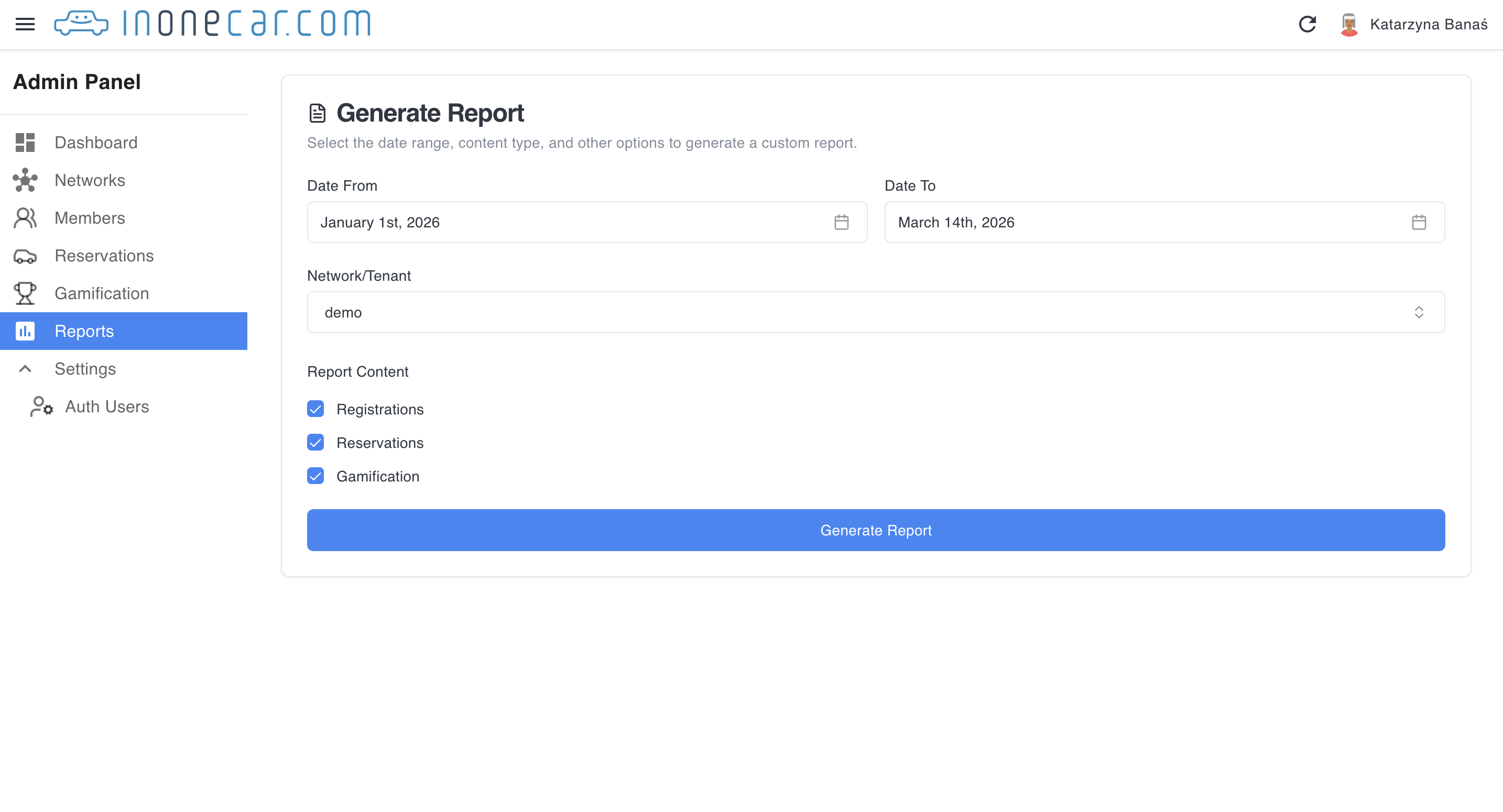The image size is (1503, 812).
Task: Collapse the Settings section chevron
Action: click(x=25, y=369)
